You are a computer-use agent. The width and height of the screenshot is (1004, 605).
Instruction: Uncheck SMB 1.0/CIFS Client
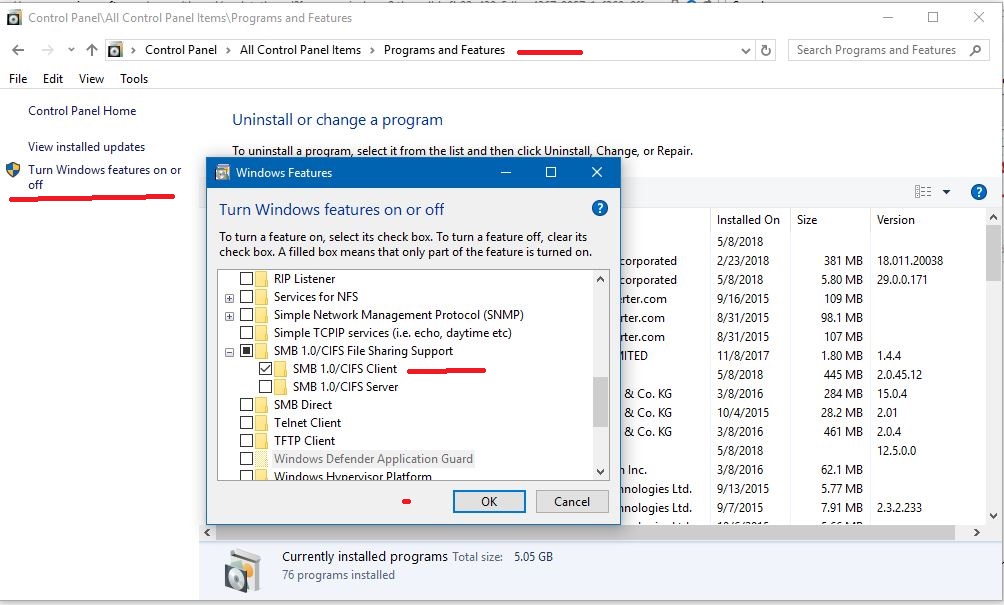(266, 368)
